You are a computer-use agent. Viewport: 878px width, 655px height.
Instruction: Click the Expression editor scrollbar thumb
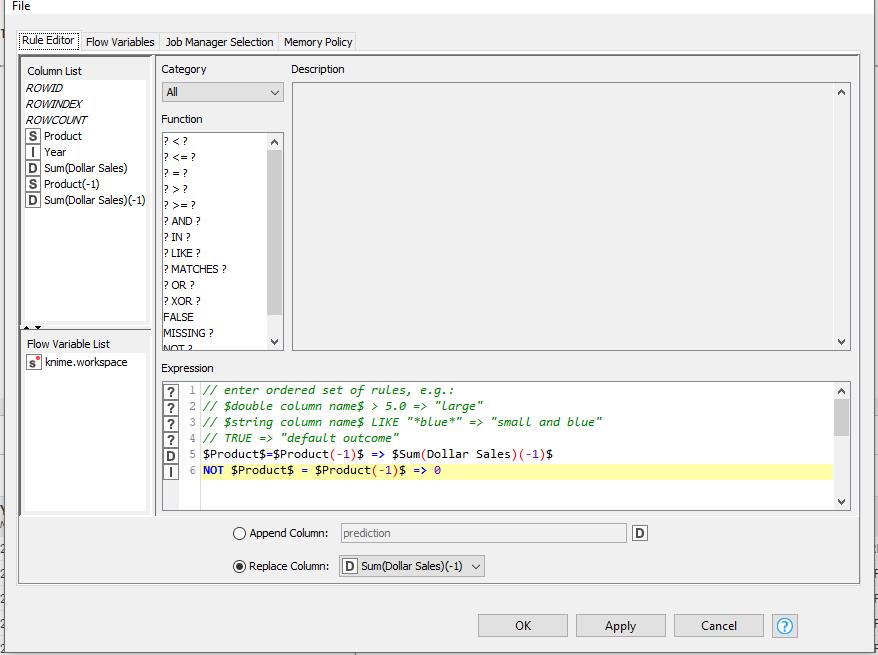tap(841, 417)
